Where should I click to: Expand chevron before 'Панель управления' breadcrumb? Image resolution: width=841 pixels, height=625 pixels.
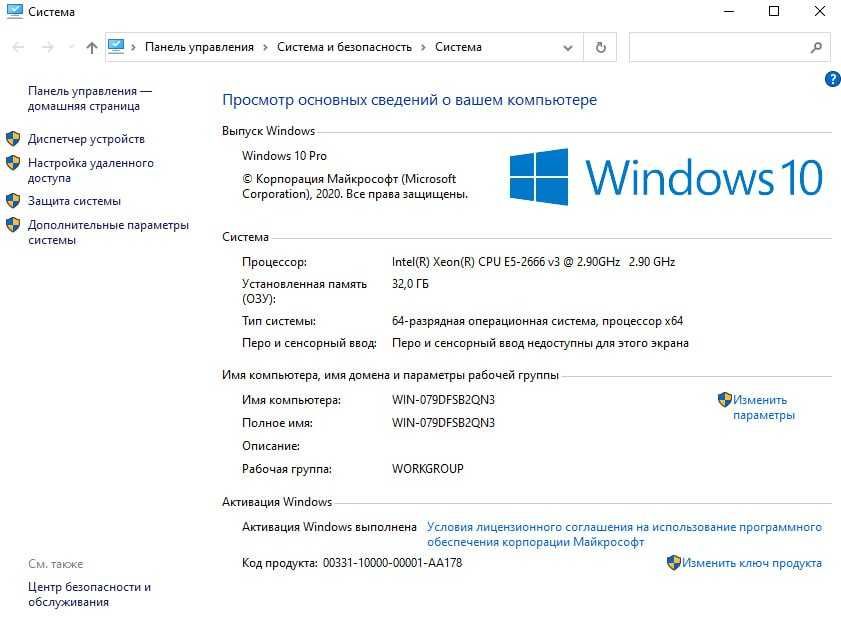click(x=133, y=47)
